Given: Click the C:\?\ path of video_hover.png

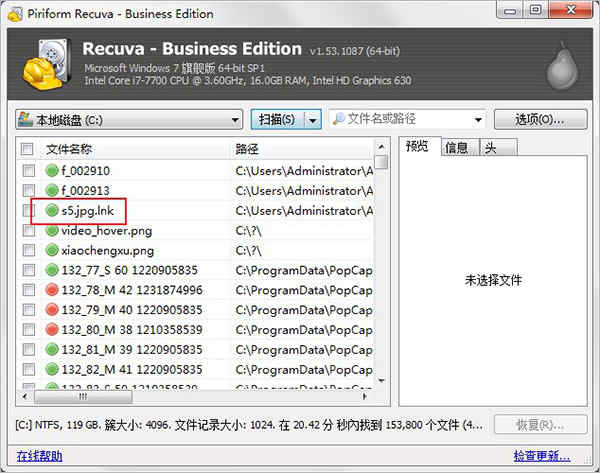Looking at the screenshot, I should coord(248,231).
